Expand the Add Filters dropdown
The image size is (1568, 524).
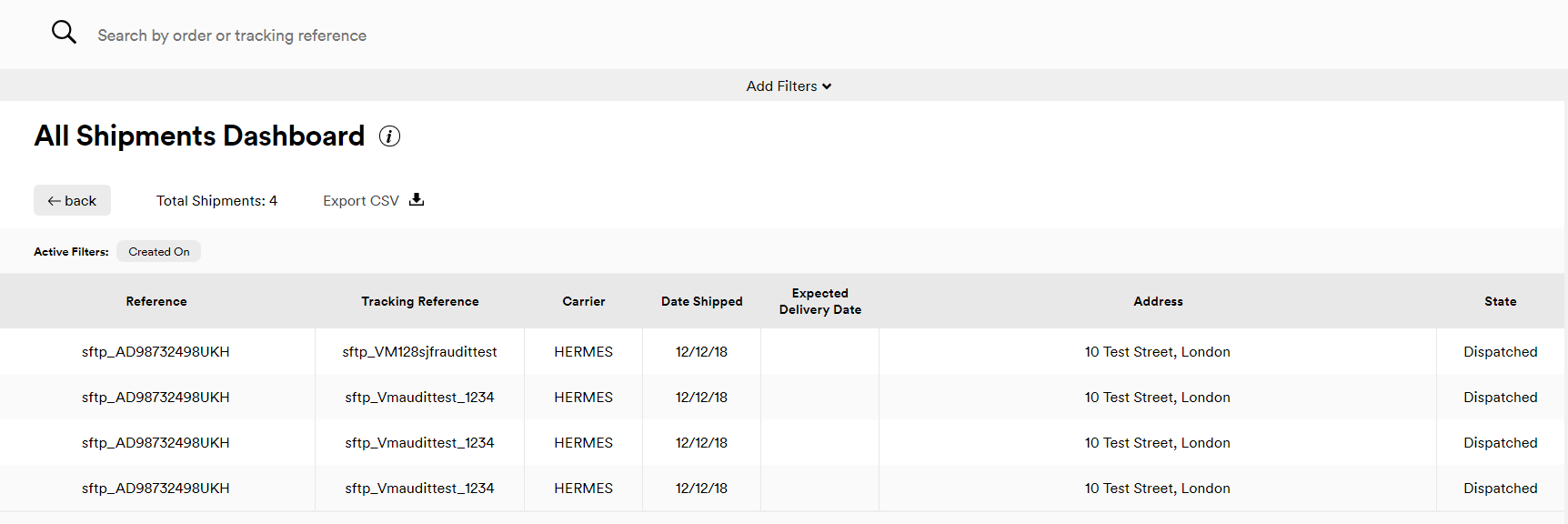[789, 86]
